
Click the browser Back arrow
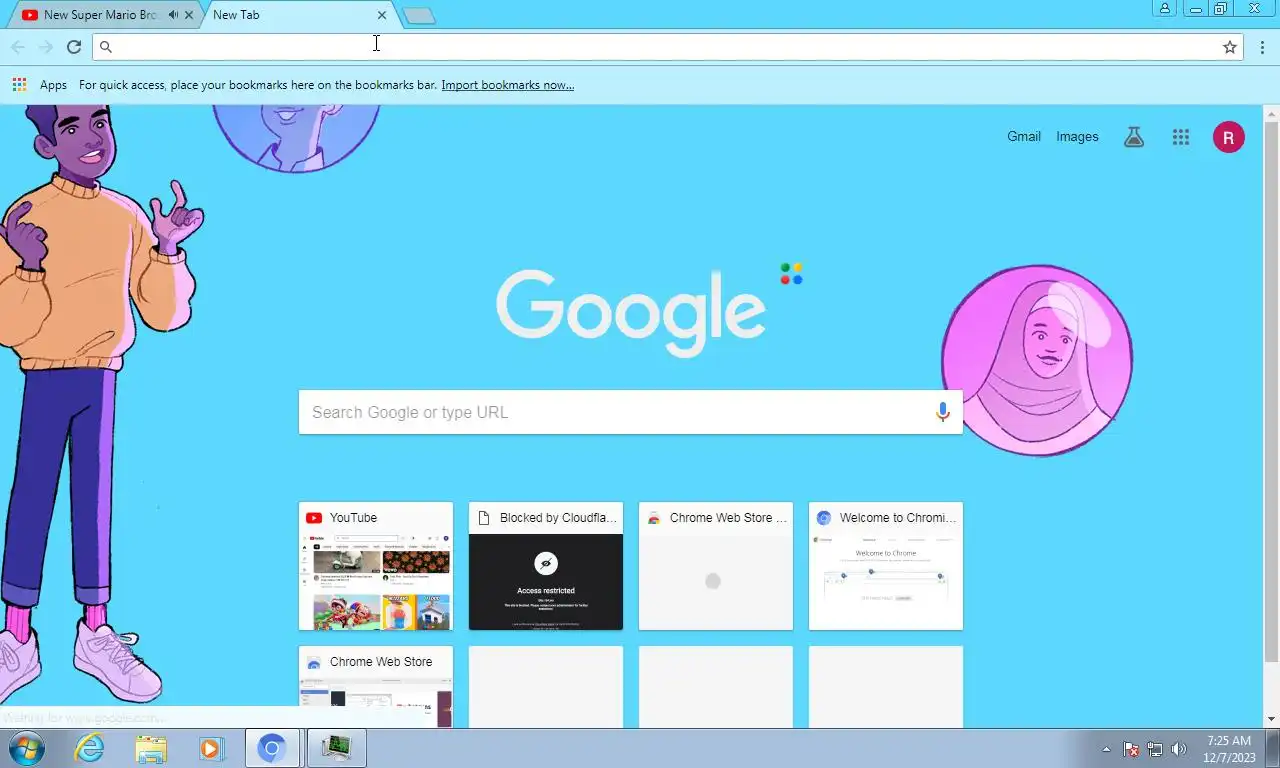[x=18, y=47]
